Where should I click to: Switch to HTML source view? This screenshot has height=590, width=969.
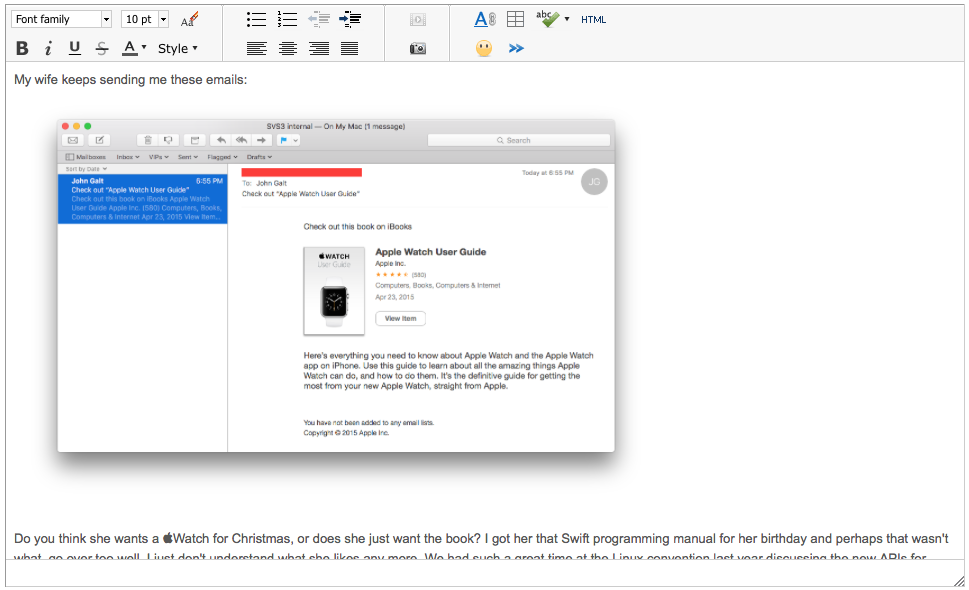pyautogui.click(x=593, y=20)
